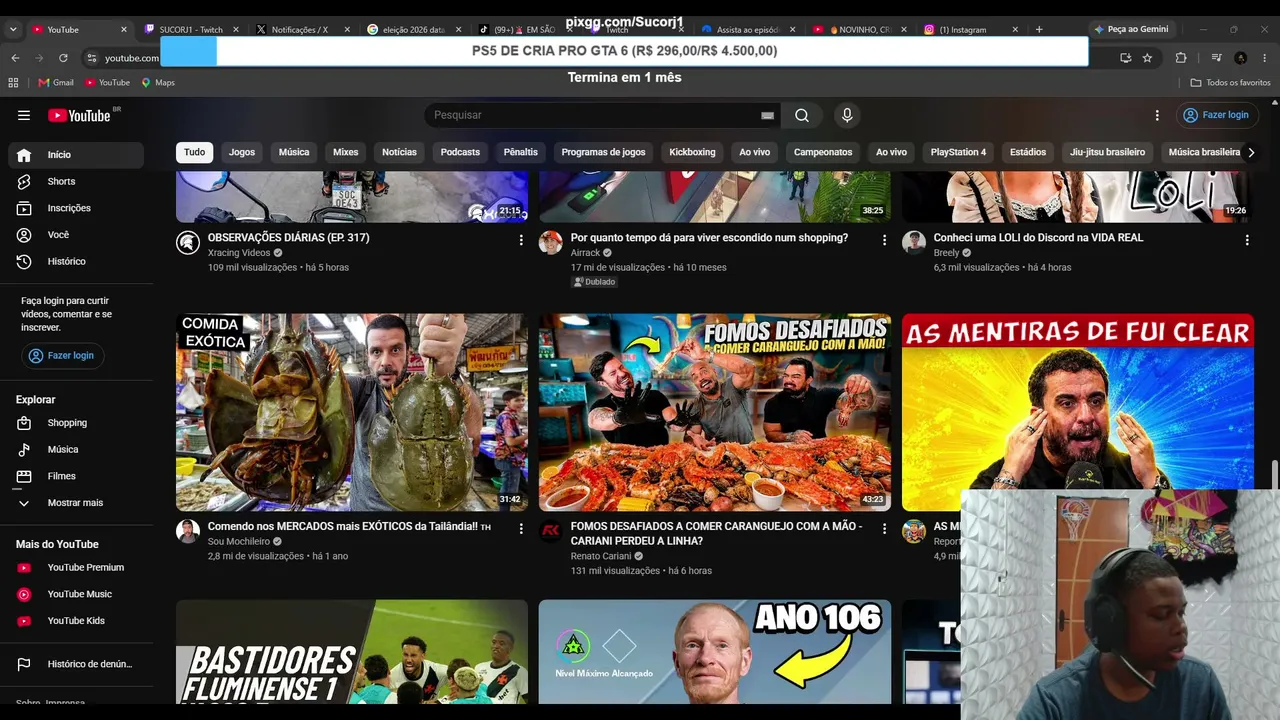The image size is (1280, 720).
Task: Go to Início in the sidebar
Action: pyautogui.click(x=76, y=155)
